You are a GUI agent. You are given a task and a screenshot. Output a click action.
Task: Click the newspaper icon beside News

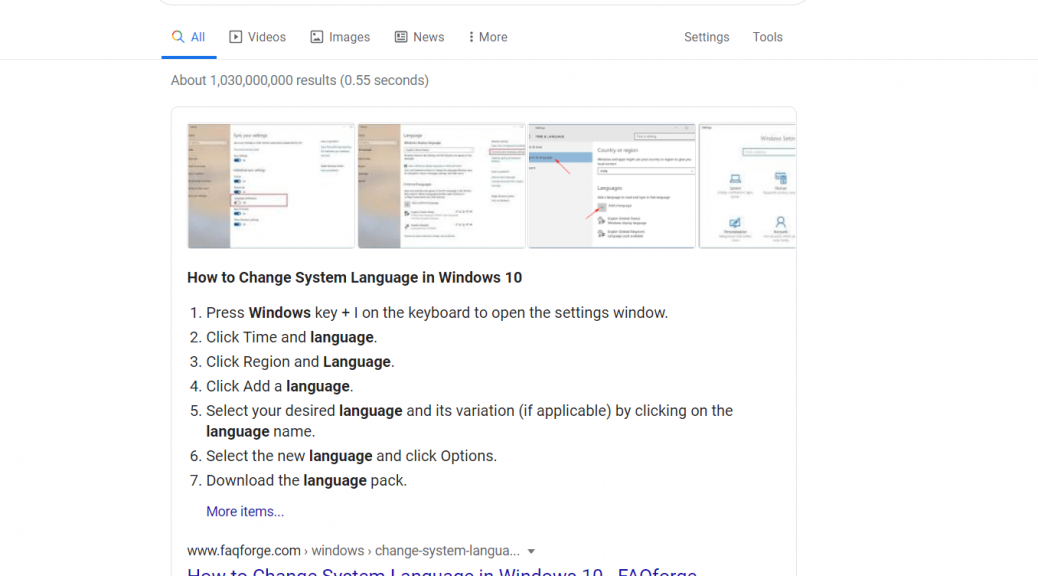[x=401, y=36]
